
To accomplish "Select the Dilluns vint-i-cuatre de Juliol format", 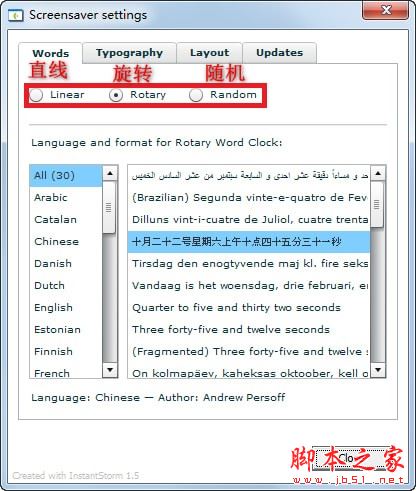I will click(x=249, y=219).
